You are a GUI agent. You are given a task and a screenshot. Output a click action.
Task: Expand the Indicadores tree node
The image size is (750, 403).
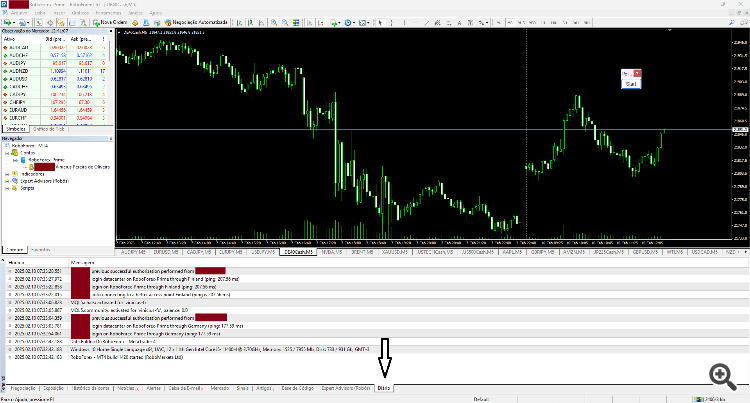tap(7, 174)
